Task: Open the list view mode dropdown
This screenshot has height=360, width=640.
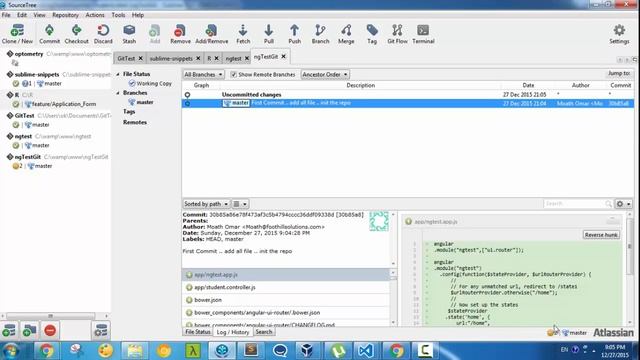Action: (240, 204)
